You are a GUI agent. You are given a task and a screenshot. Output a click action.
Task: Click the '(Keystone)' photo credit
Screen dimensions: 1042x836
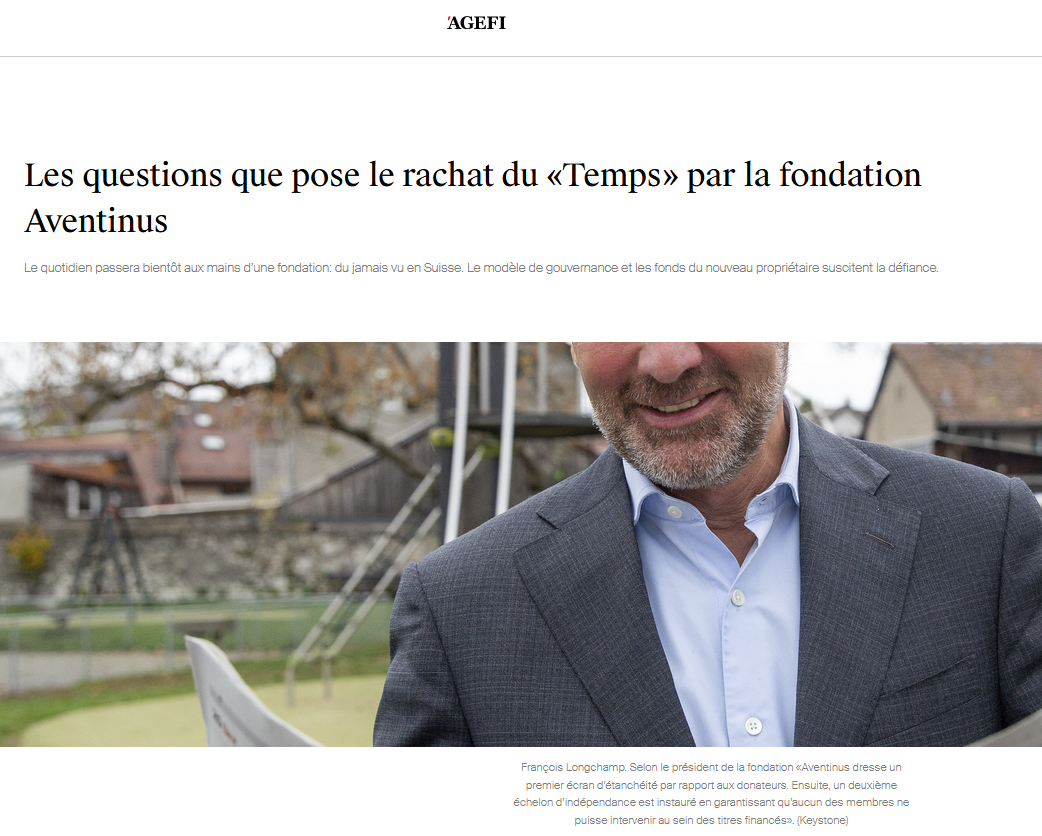(x=822, y=820)
